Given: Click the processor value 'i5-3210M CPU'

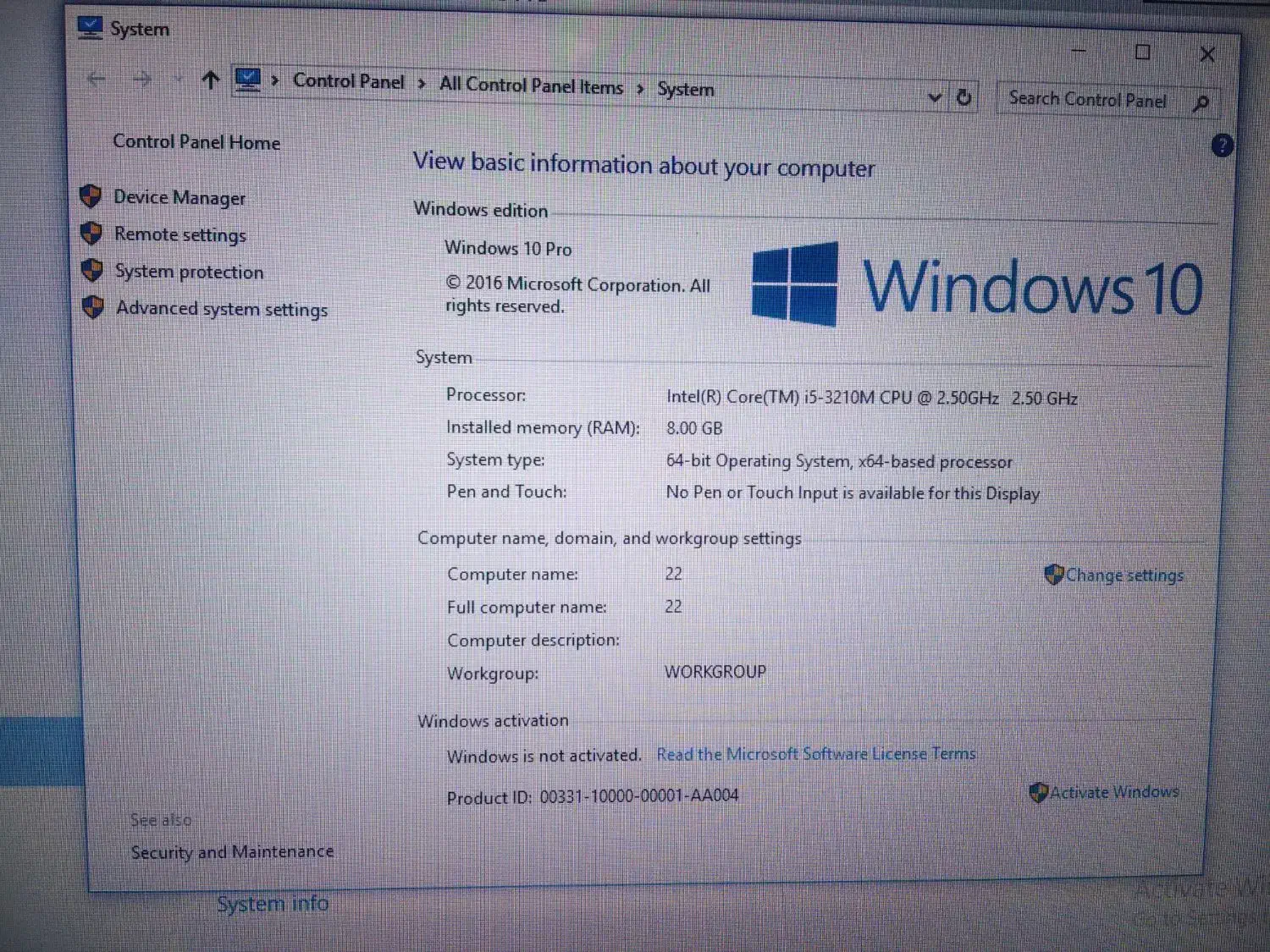Looking at the screenshot, I should coord(859,397).
